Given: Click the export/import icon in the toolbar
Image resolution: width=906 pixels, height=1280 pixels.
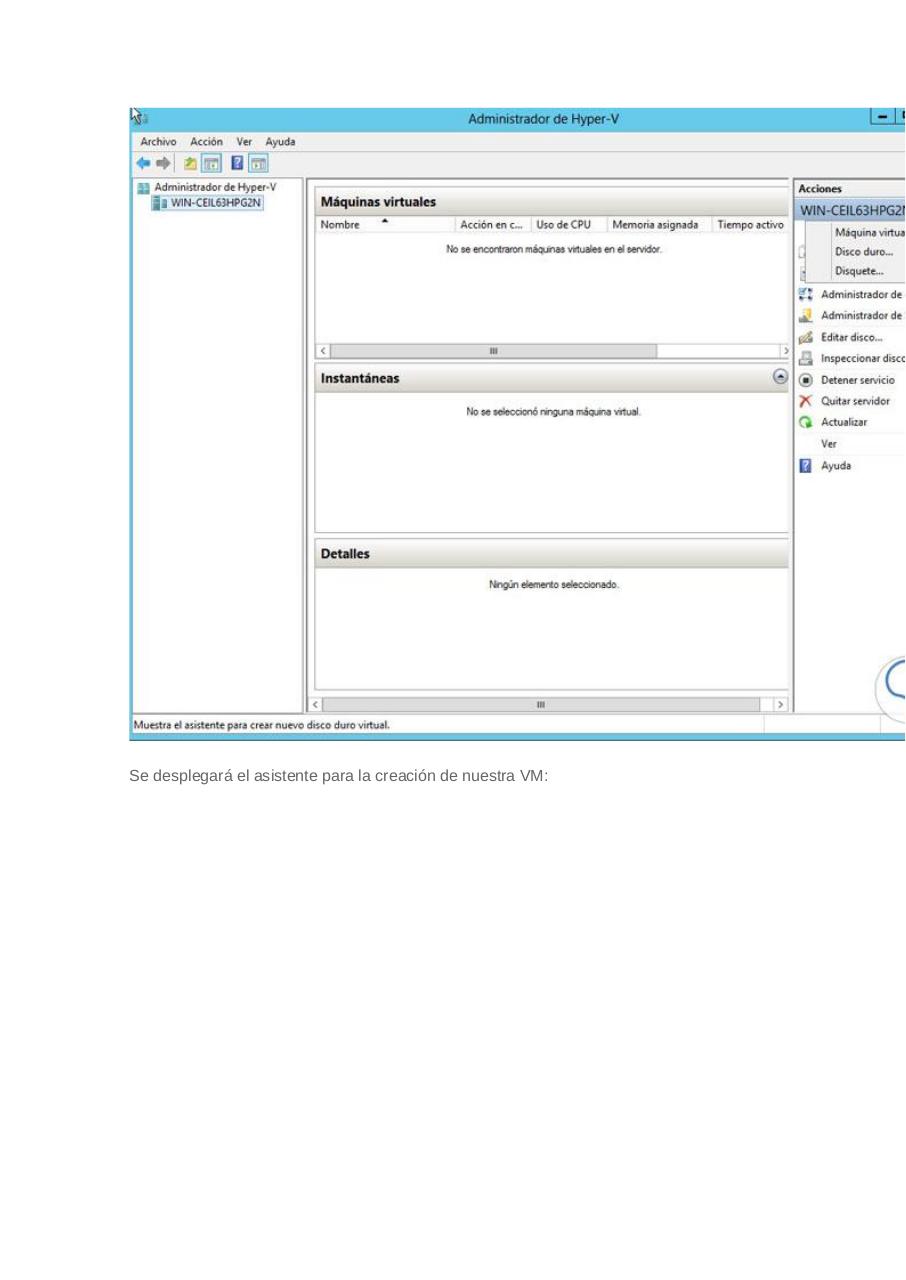Looking at the screenshot, I should coord(189,163).
